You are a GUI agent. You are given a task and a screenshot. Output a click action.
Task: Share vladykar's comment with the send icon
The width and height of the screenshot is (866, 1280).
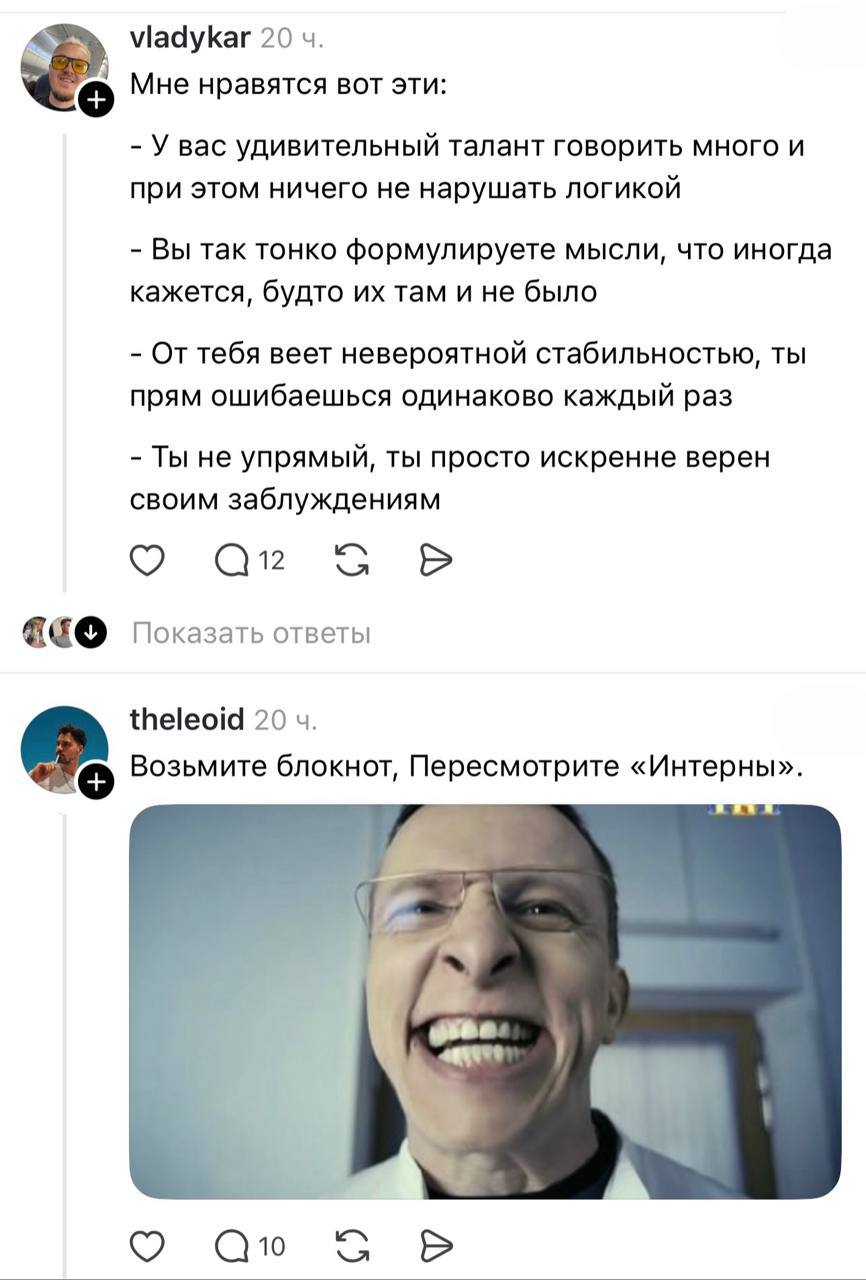436,564
